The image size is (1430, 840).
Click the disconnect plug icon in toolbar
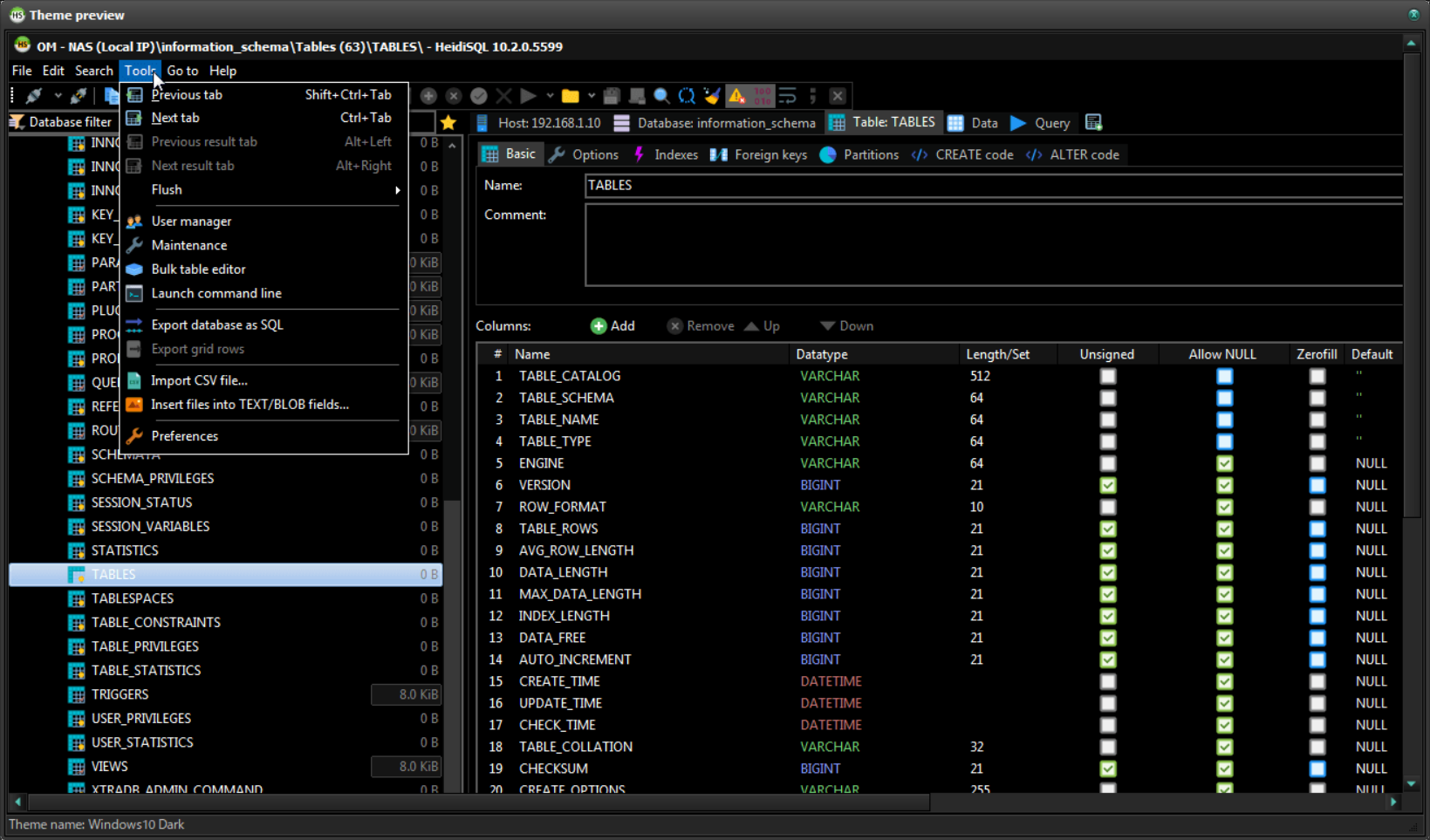(79, 95)
